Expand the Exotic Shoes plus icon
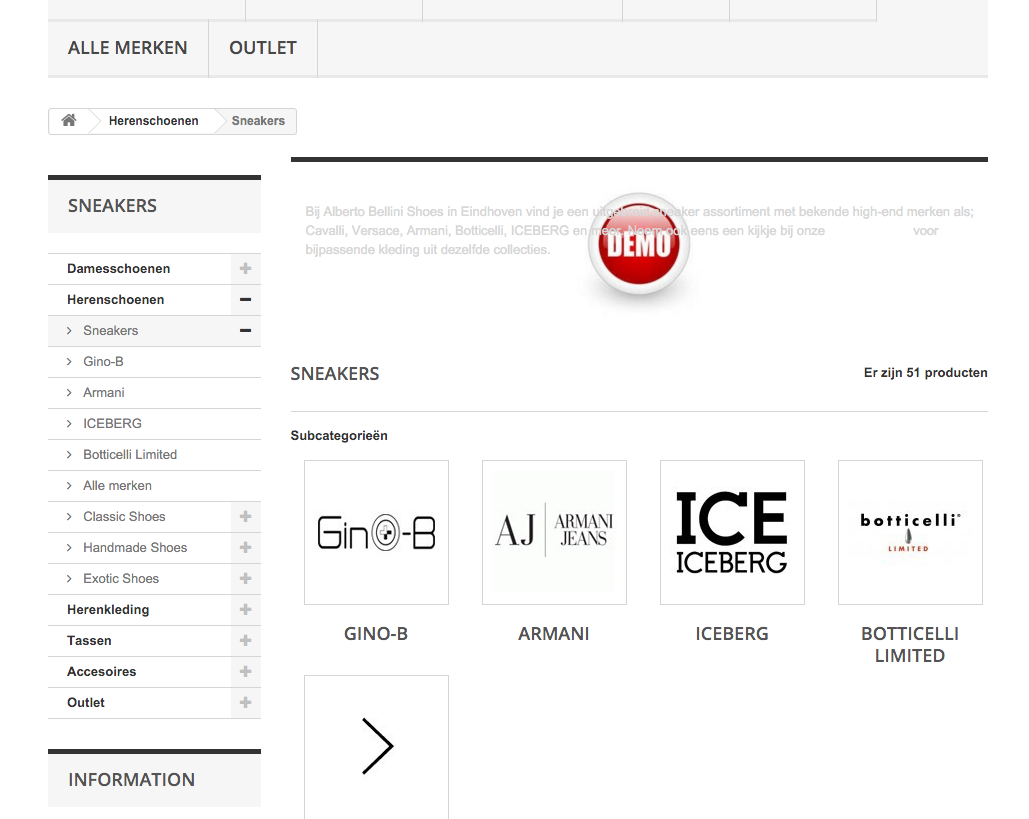 tap(245, 579)
